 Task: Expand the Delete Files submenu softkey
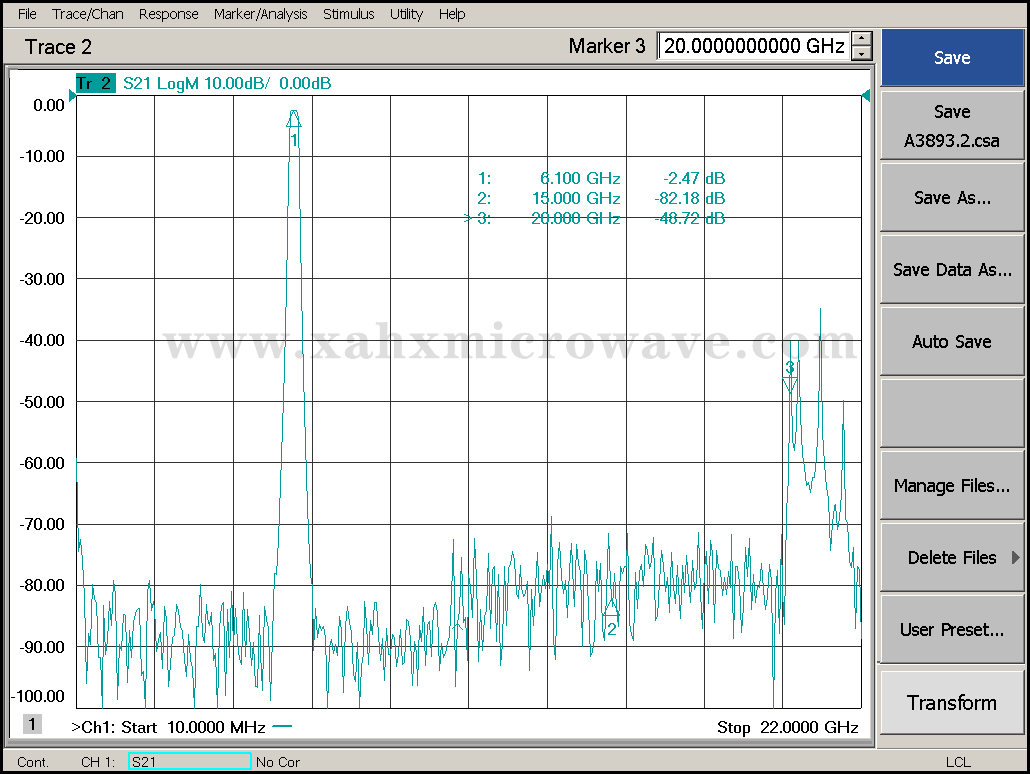952,558
